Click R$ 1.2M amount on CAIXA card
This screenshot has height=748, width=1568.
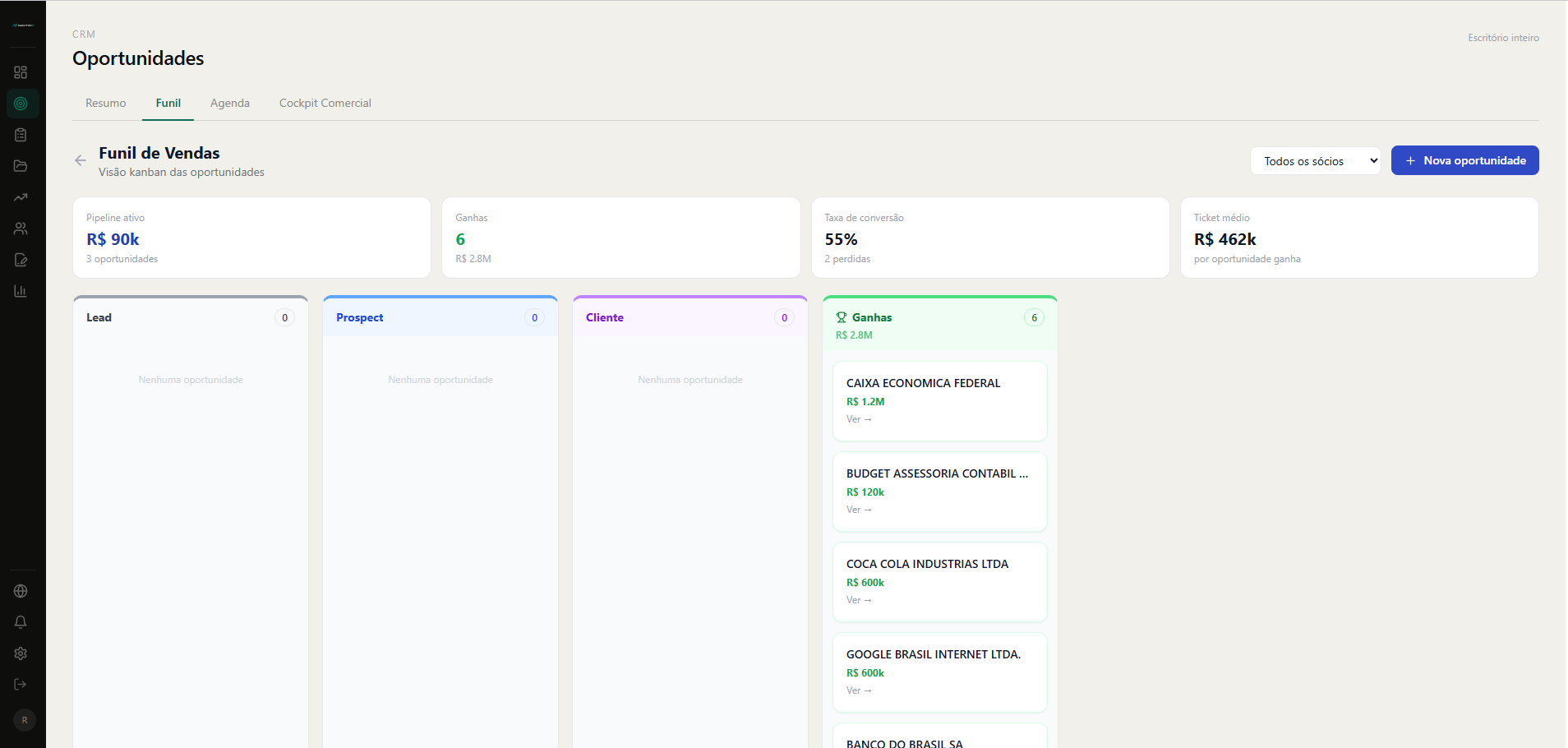click(x=865, y=402)
